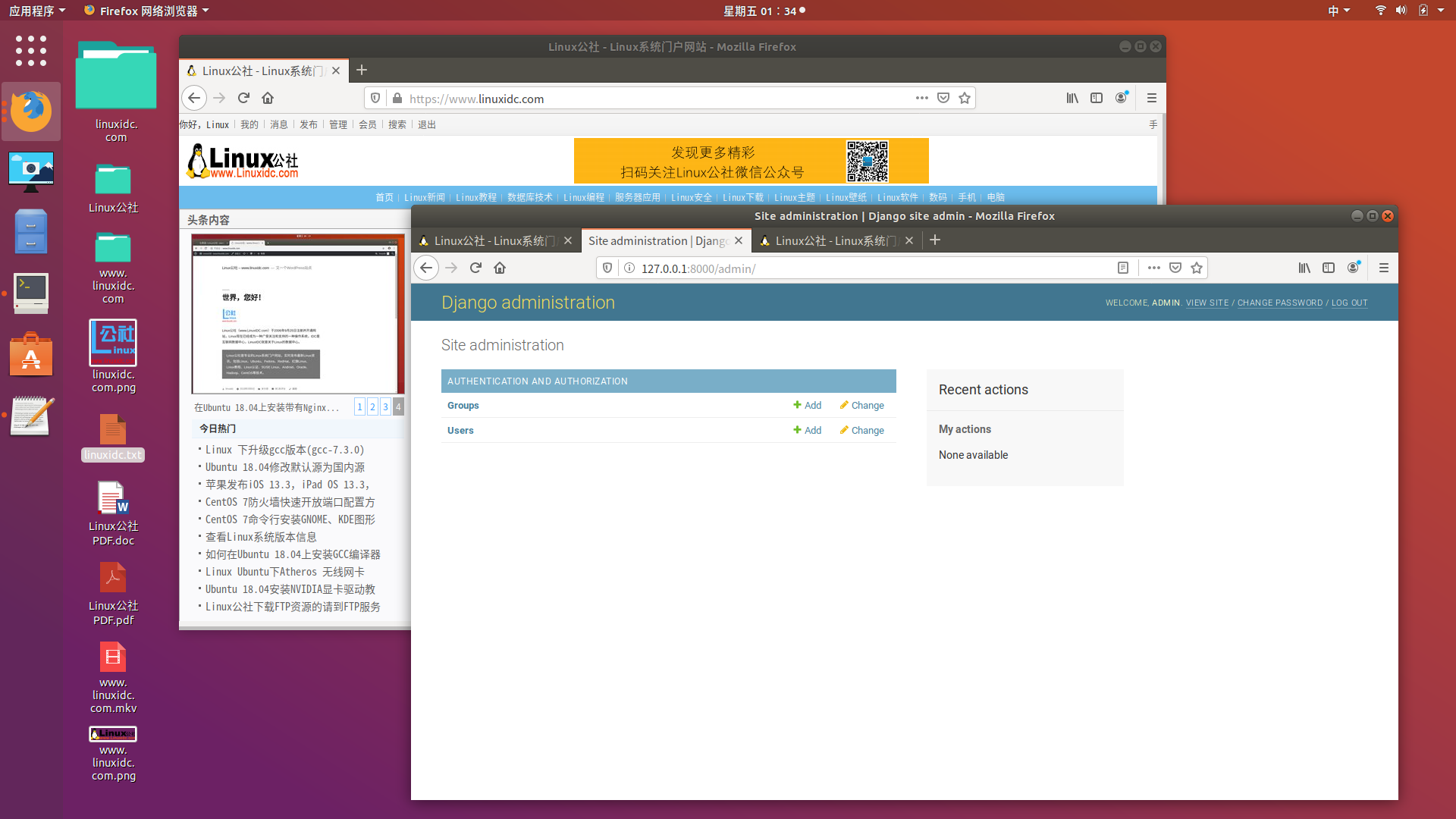This screenshot has width=1456, height=819.
Task: Bookmark linuxidc.com page with star
Action: tap(965, 98)
